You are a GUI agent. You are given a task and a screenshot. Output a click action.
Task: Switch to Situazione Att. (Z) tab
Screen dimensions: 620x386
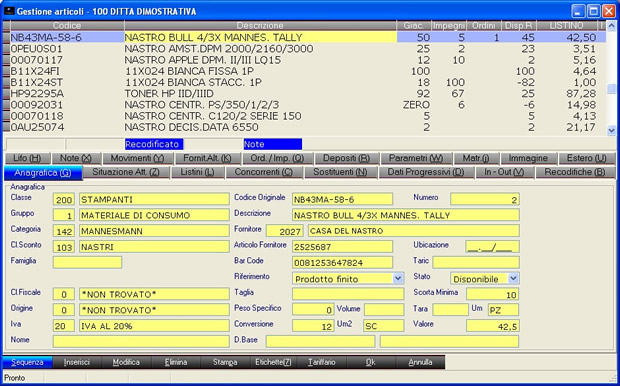[x=126, y=172]
